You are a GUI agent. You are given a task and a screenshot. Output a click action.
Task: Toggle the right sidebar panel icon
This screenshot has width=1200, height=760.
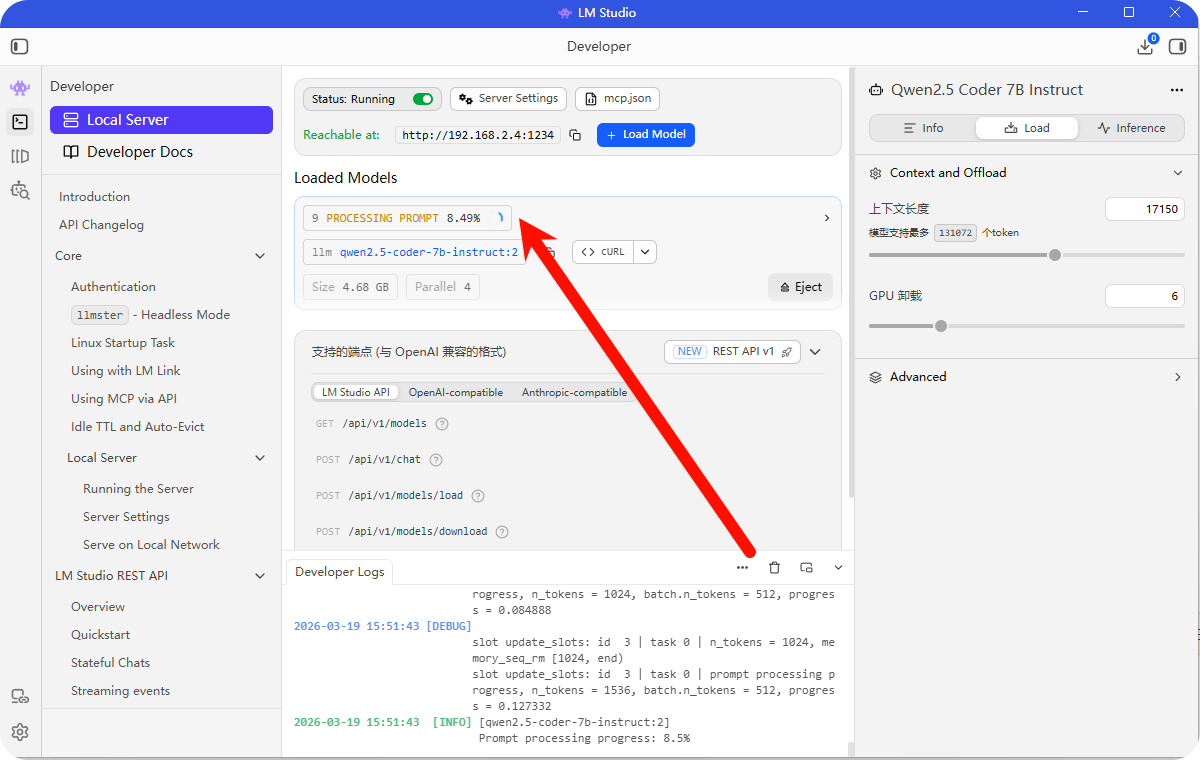coord(1177,46)
